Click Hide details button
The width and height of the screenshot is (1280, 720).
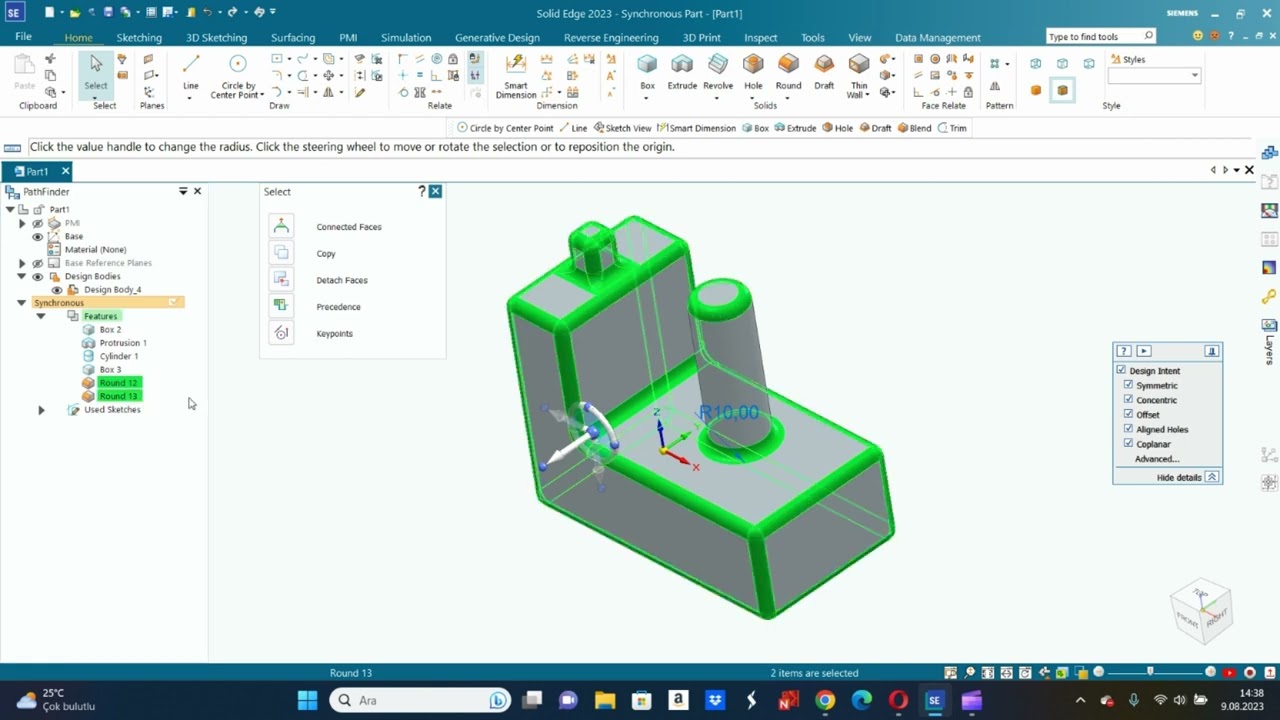pyautogui.click(x=1187, y=477)
